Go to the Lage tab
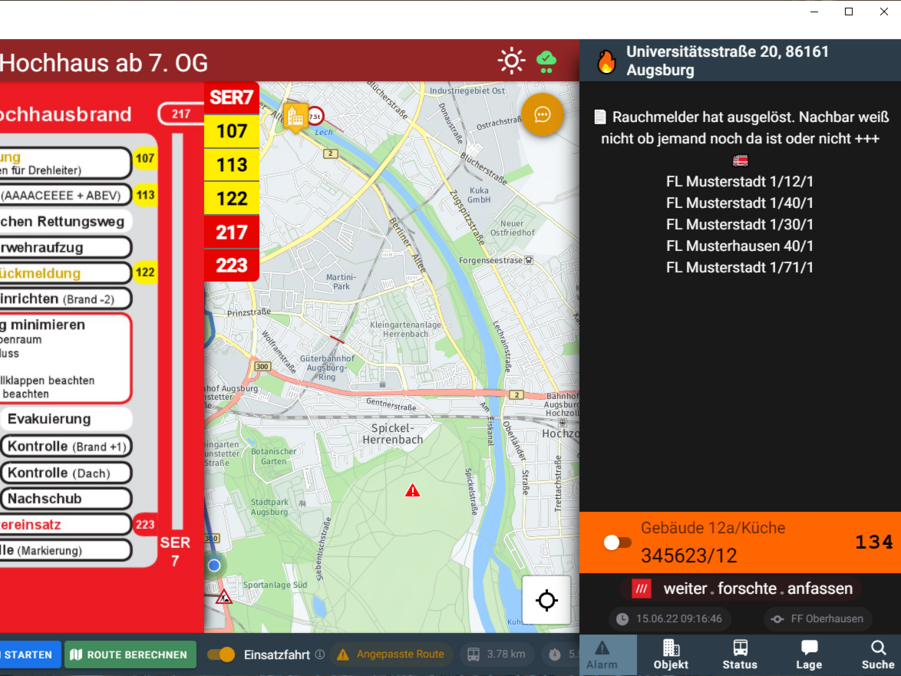Image resolution: width=901 pixels, height=676 pixels. (x=809, y=655)
